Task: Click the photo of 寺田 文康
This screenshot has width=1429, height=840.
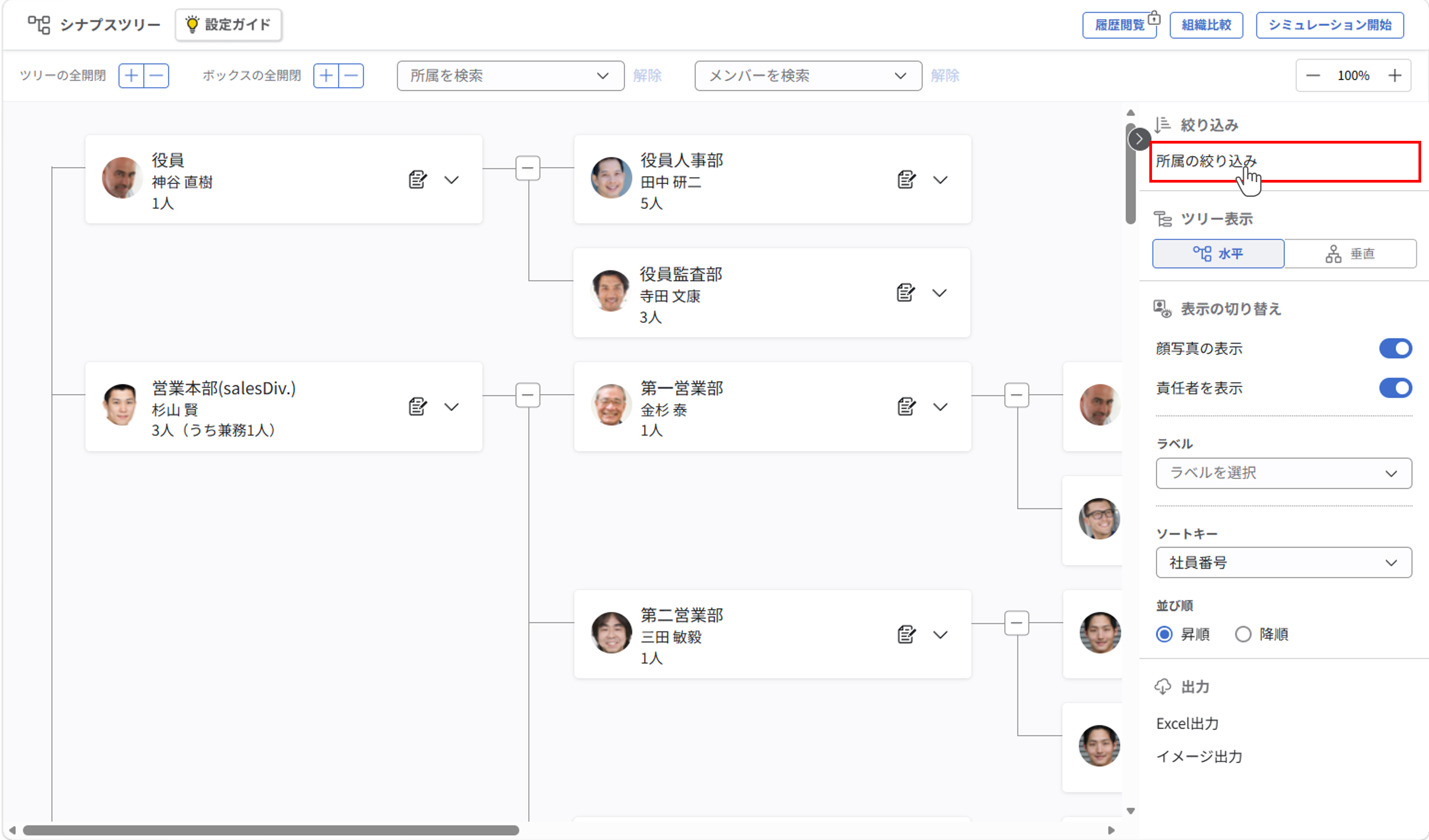Action: tap(611, 291)
